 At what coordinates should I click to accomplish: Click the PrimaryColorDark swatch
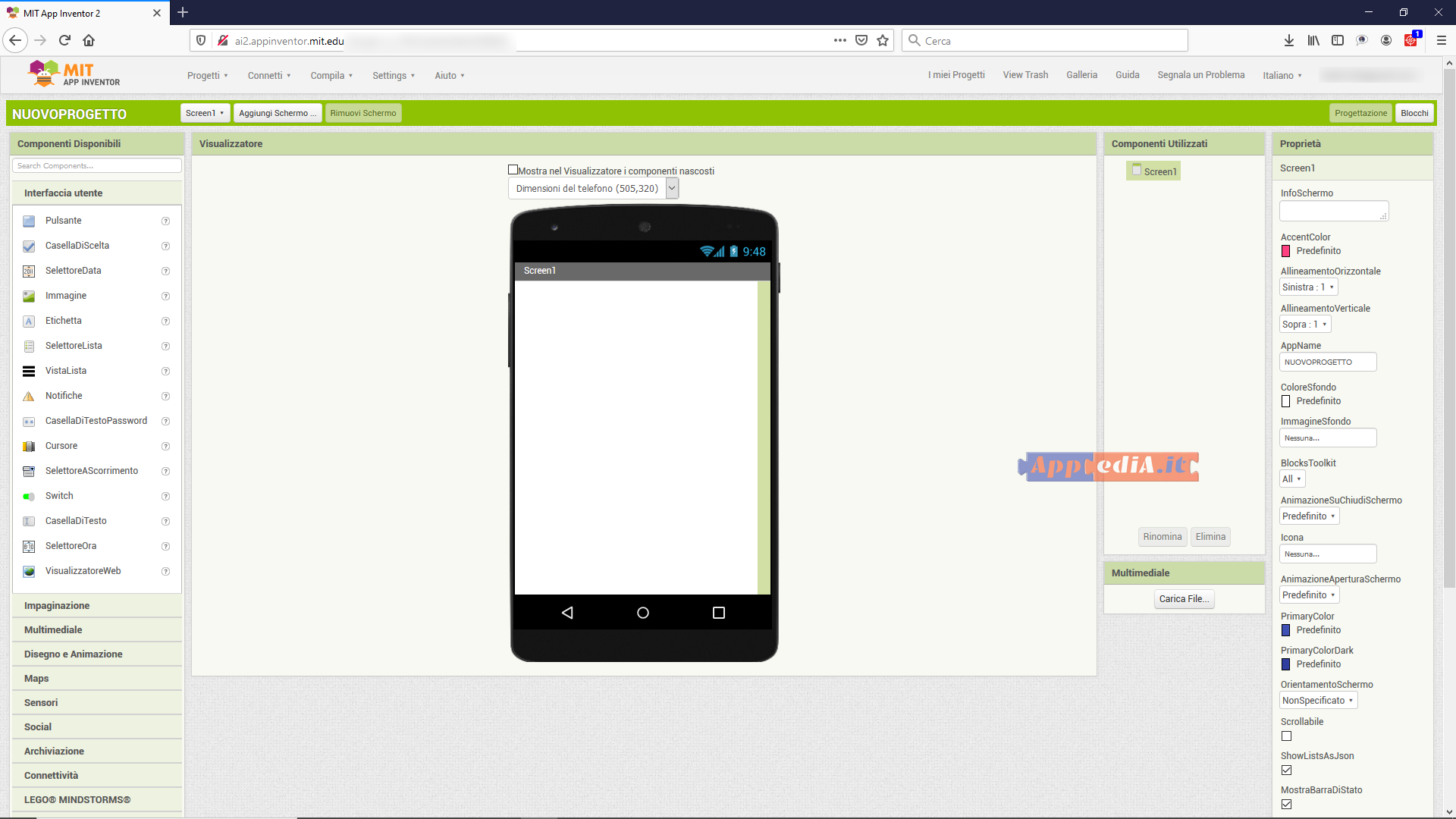(x=1286, y=664)
